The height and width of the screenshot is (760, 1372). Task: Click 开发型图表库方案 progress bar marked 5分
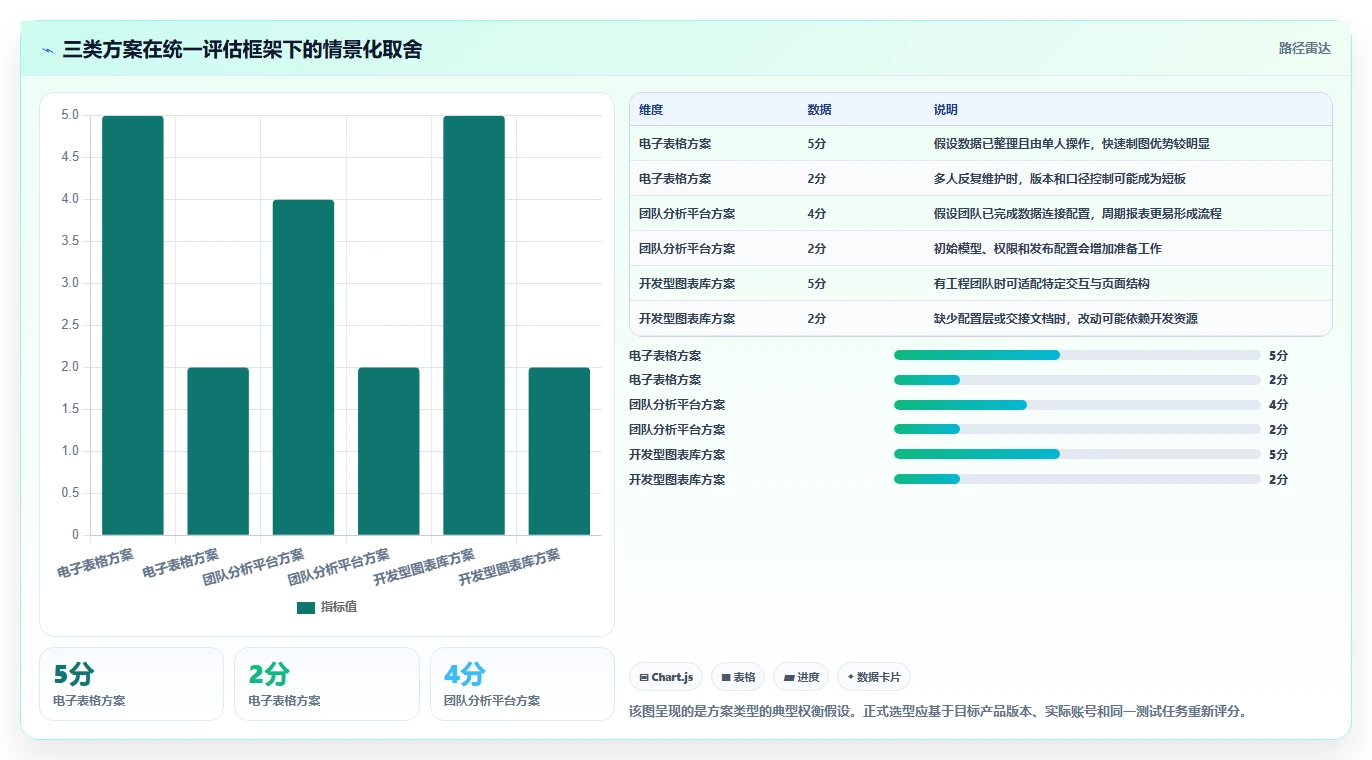[1077, 455]
